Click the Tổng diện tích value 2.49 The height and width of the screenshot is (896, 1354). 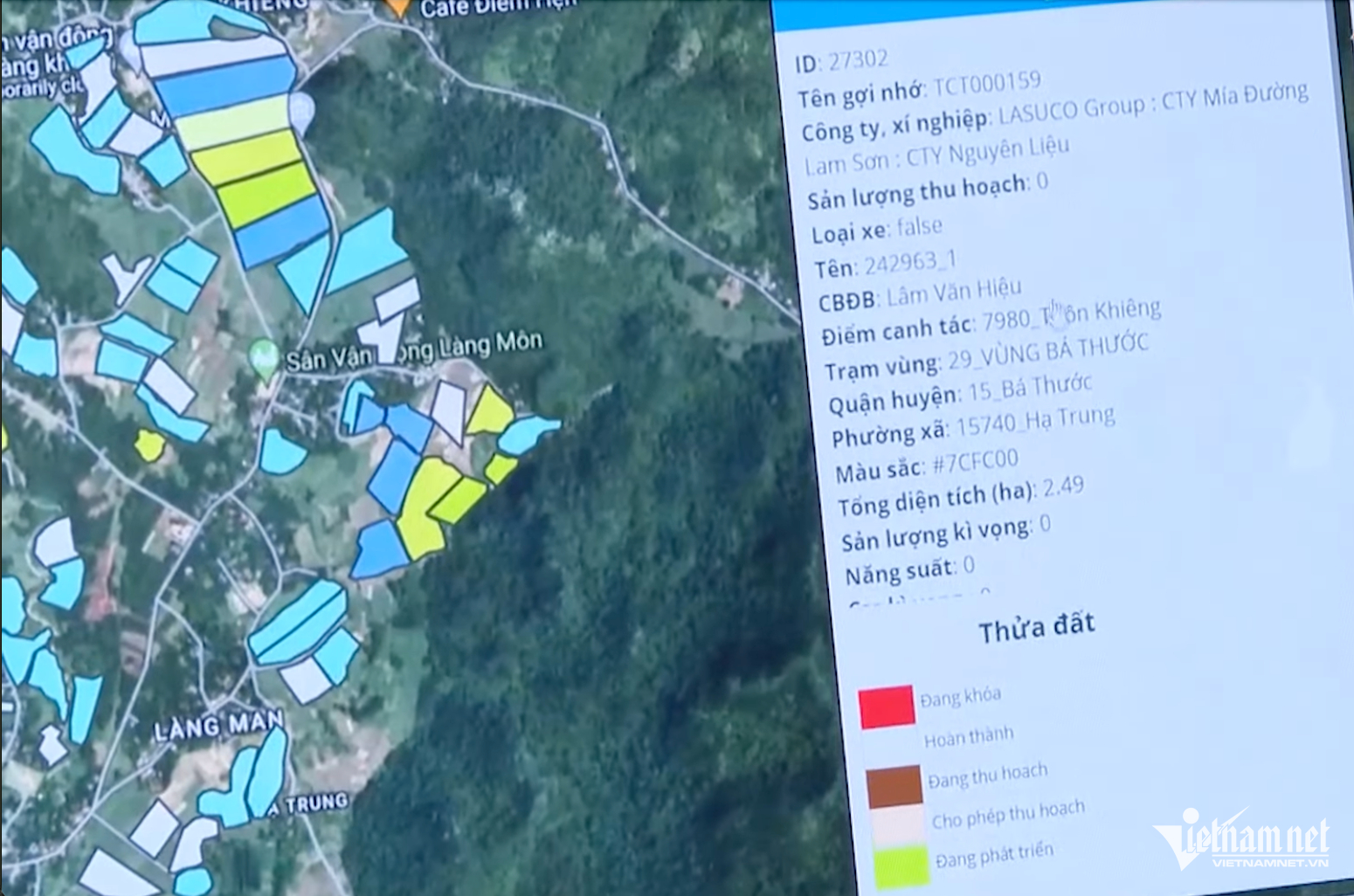pos(1063,486)
